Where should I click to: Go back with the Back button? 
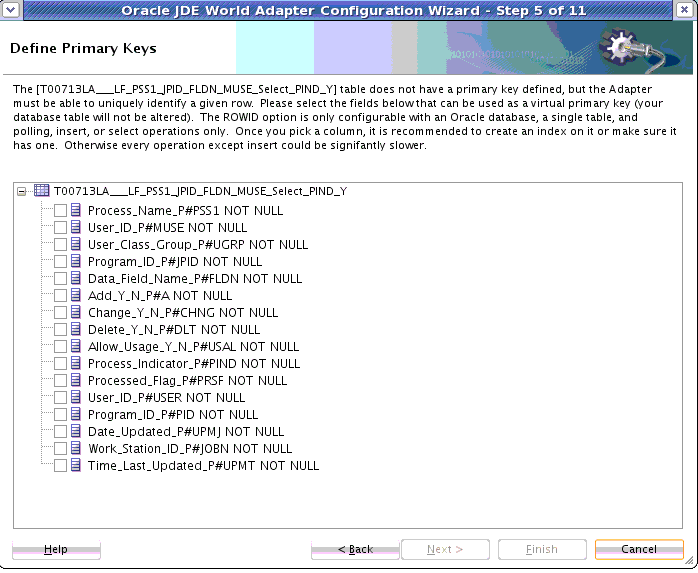[355, 549]
